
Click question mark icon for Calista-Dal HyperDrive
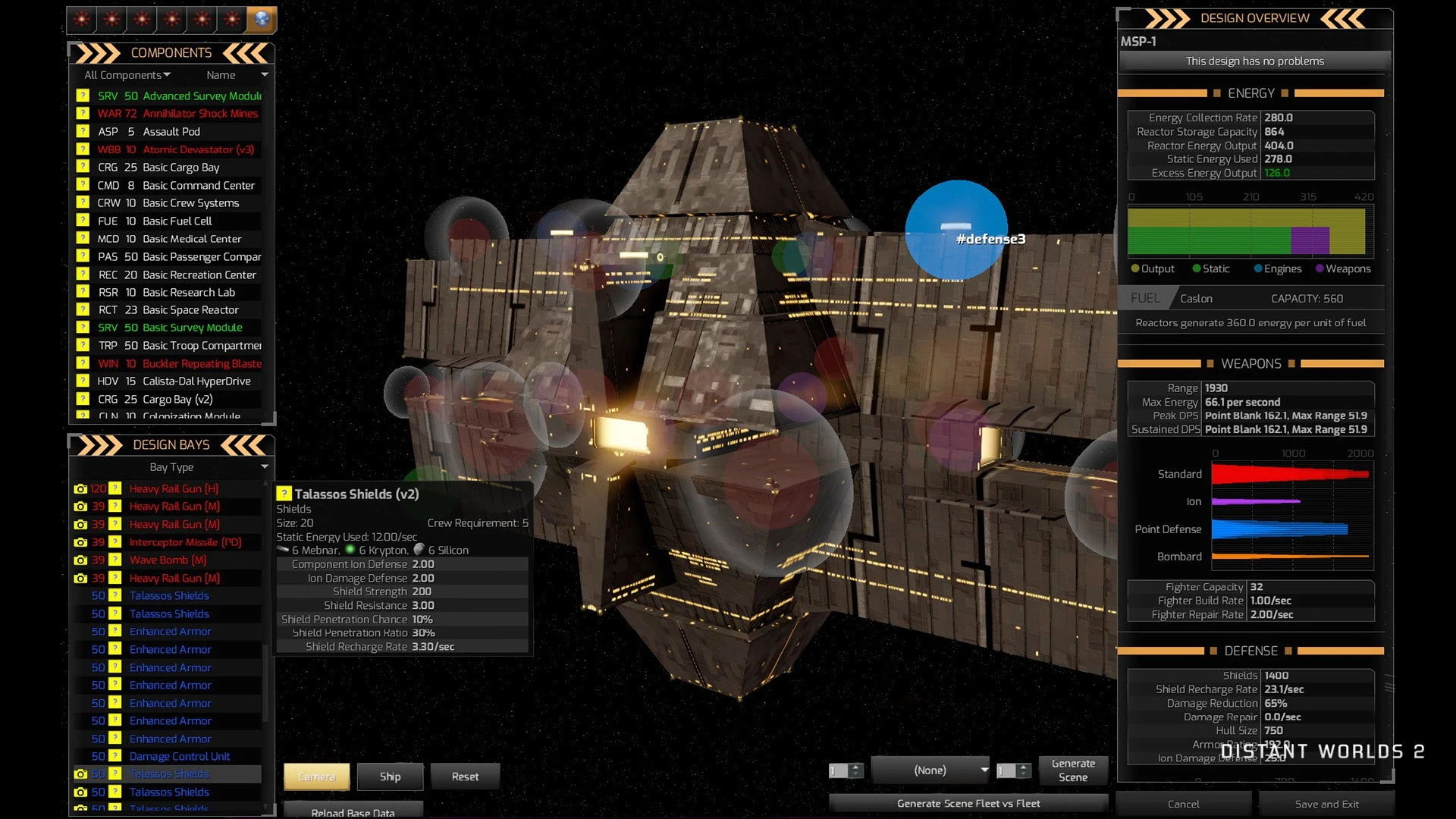click(83, 381)
